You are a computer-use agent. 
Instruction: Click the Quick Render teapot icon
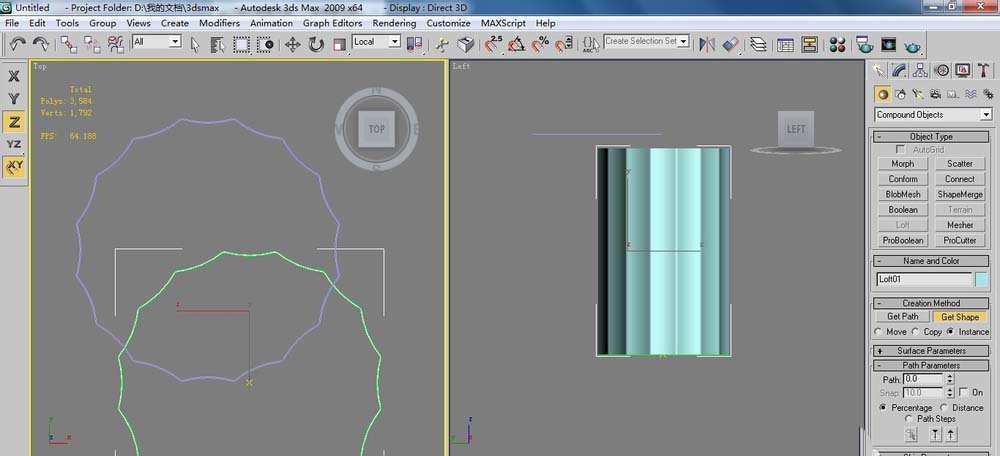tap(913, 44)
